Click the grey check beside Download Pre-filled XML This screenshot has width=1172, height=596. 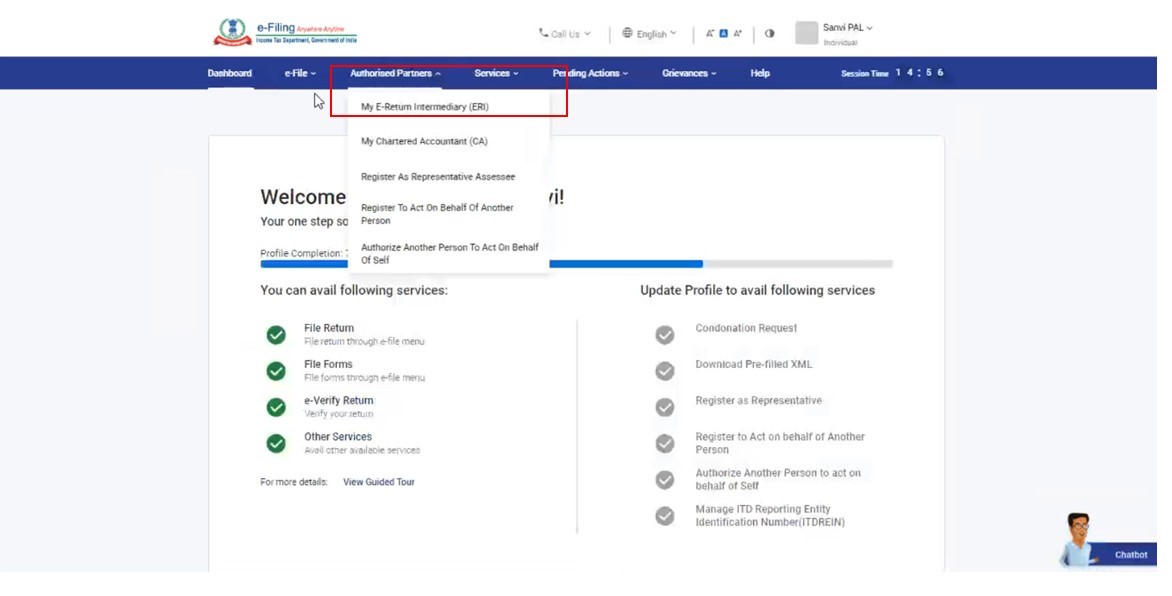click(x=665, y=371)
